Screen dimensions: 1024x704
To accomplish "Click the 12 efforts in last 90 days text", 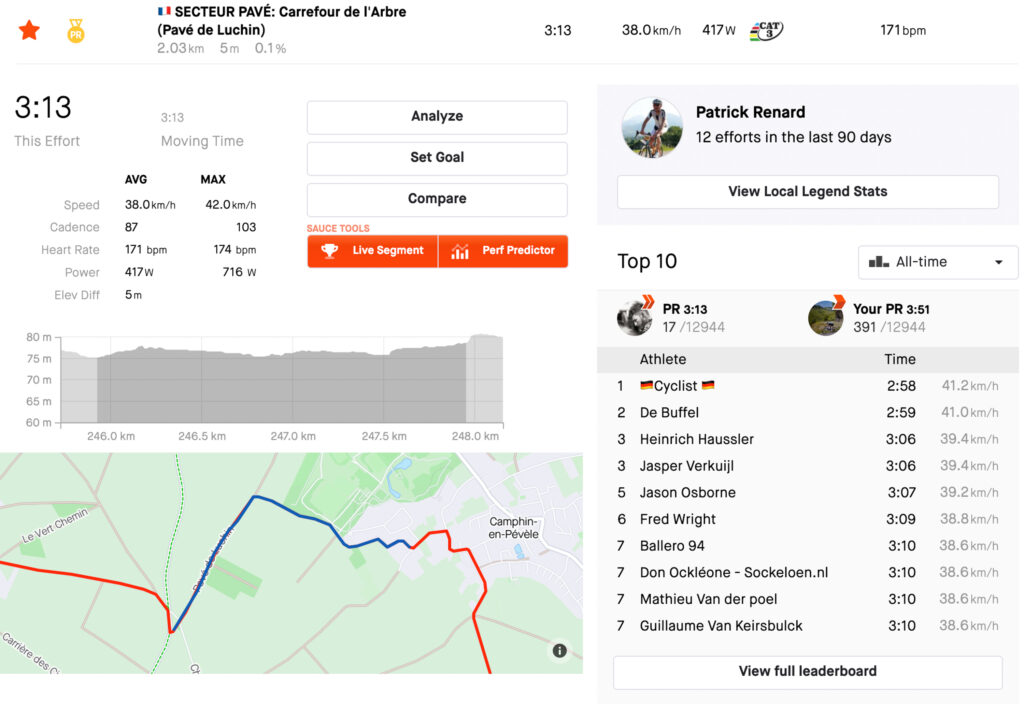I will (793, 138).
